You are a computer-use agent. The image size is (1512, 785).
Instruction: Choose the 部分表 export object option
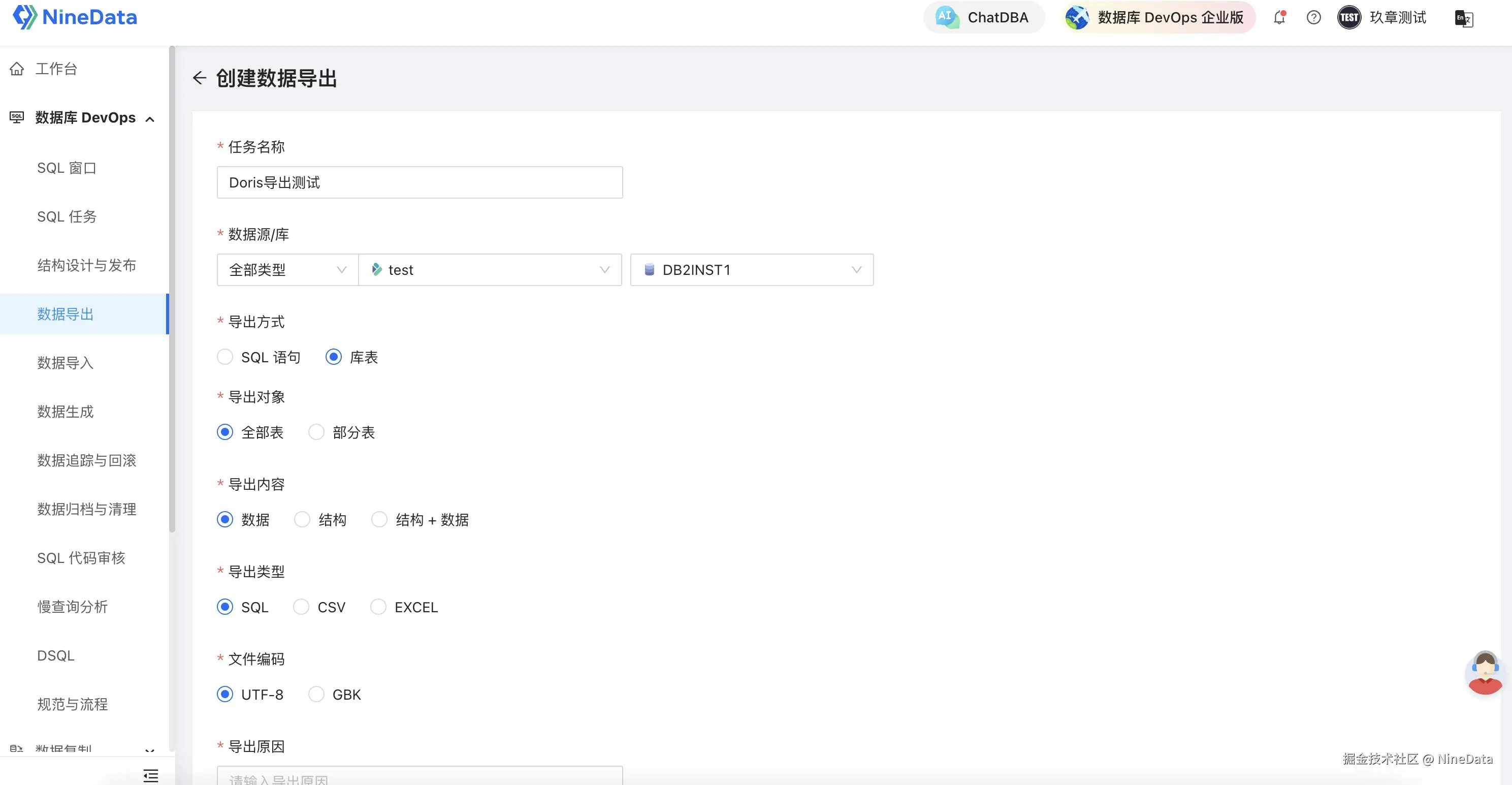point(316,432)
